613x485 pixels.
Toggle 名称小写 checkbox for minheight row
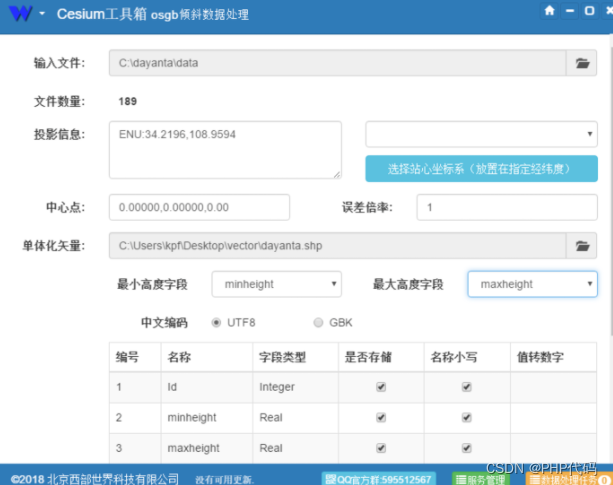click(466, 417)
